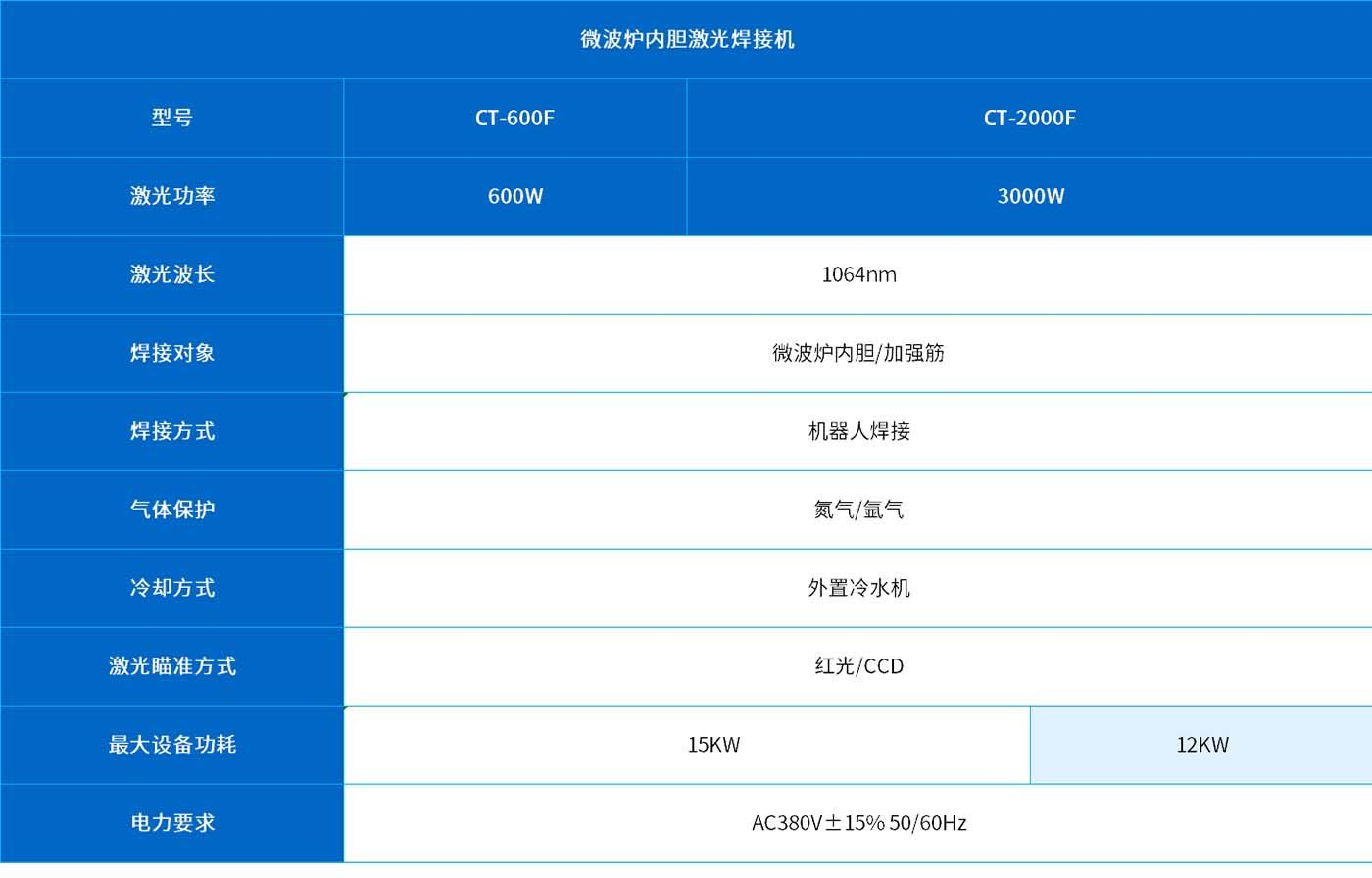
Task: Click the CT-2000F model cell
Action: [x=1029, y=118]
